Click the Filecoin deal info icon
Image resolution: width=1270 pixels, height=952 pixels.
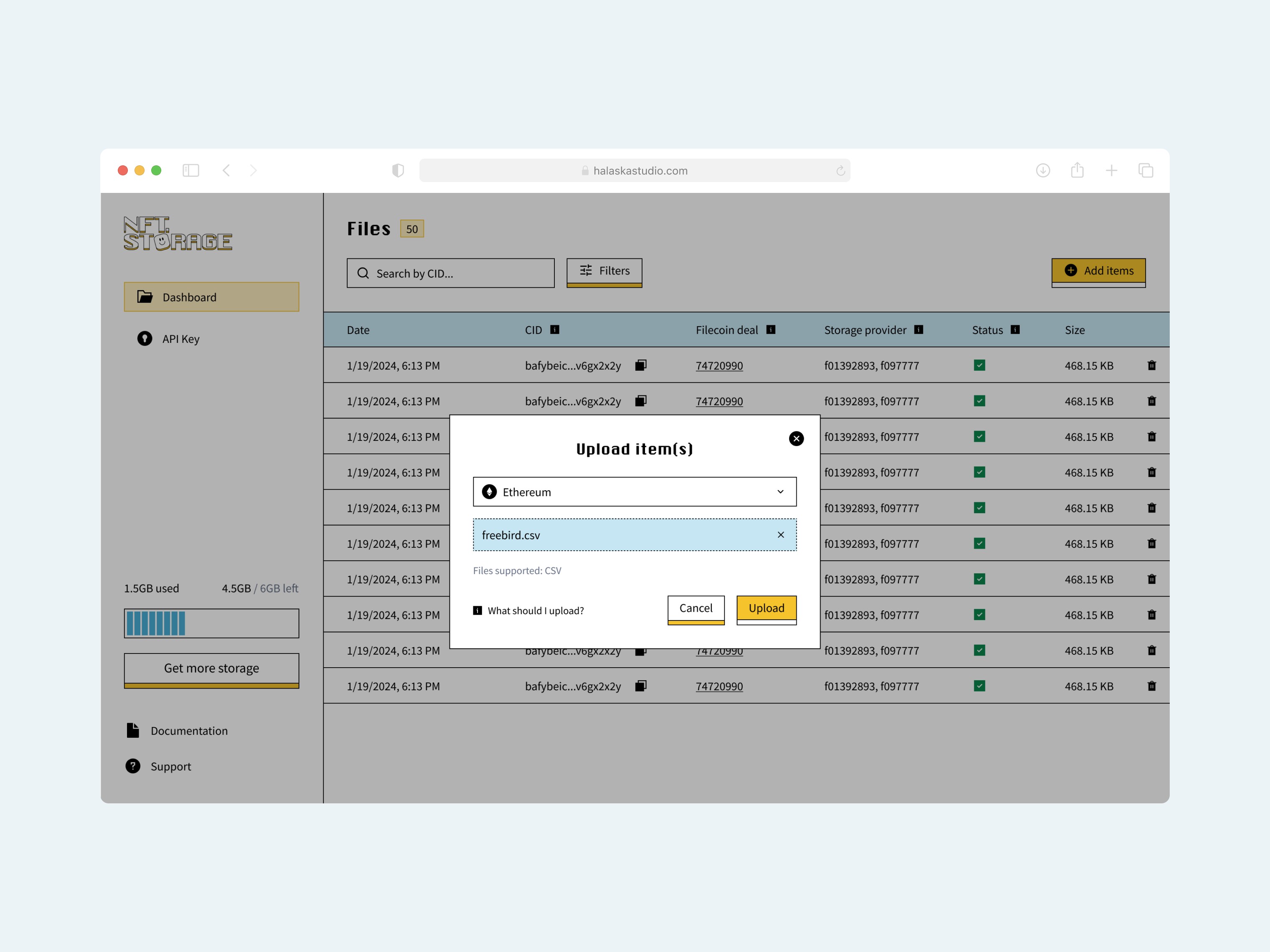coord(772,329)
